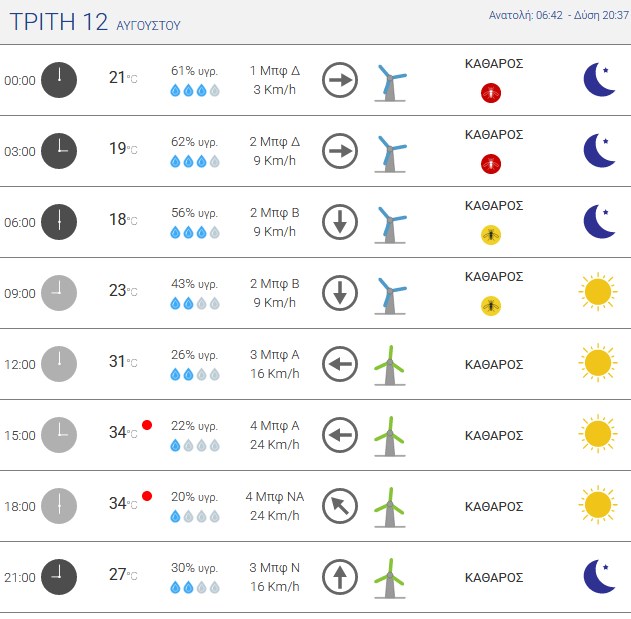
Task: Click the up wind arrow at 21:00
Action: [x=340, y=577]
